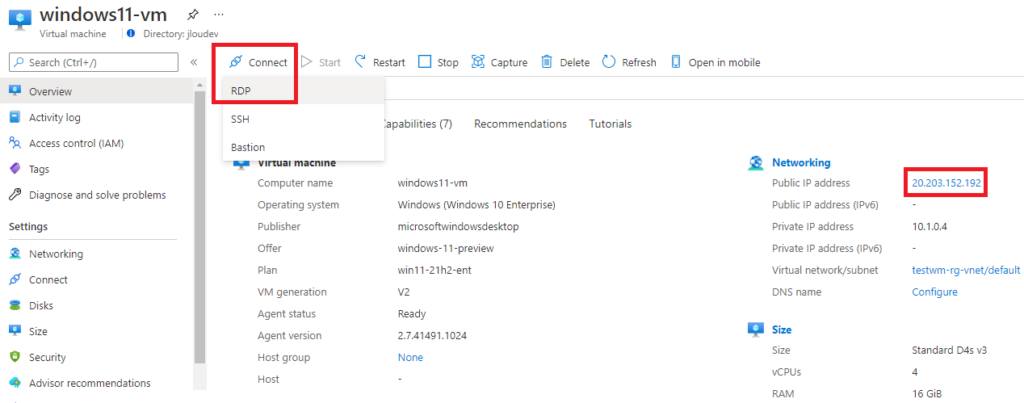1024x403 pixels.
Task: Click RAM value 16 GiB
Action: pyautogui.click(x=927, y=394)
